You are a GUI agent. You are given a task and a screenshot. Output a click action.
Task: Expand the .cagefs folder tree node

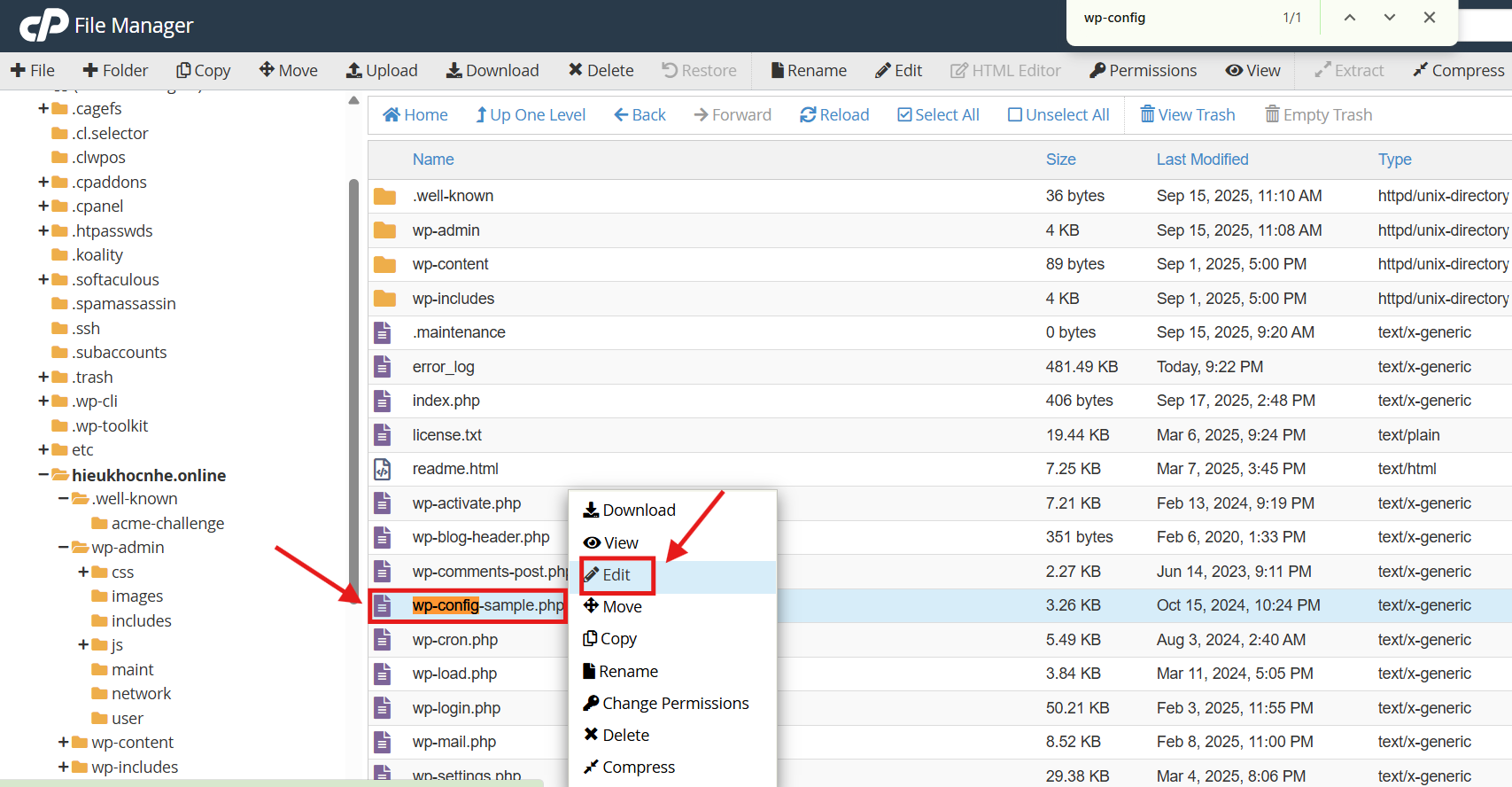(43, 108)
